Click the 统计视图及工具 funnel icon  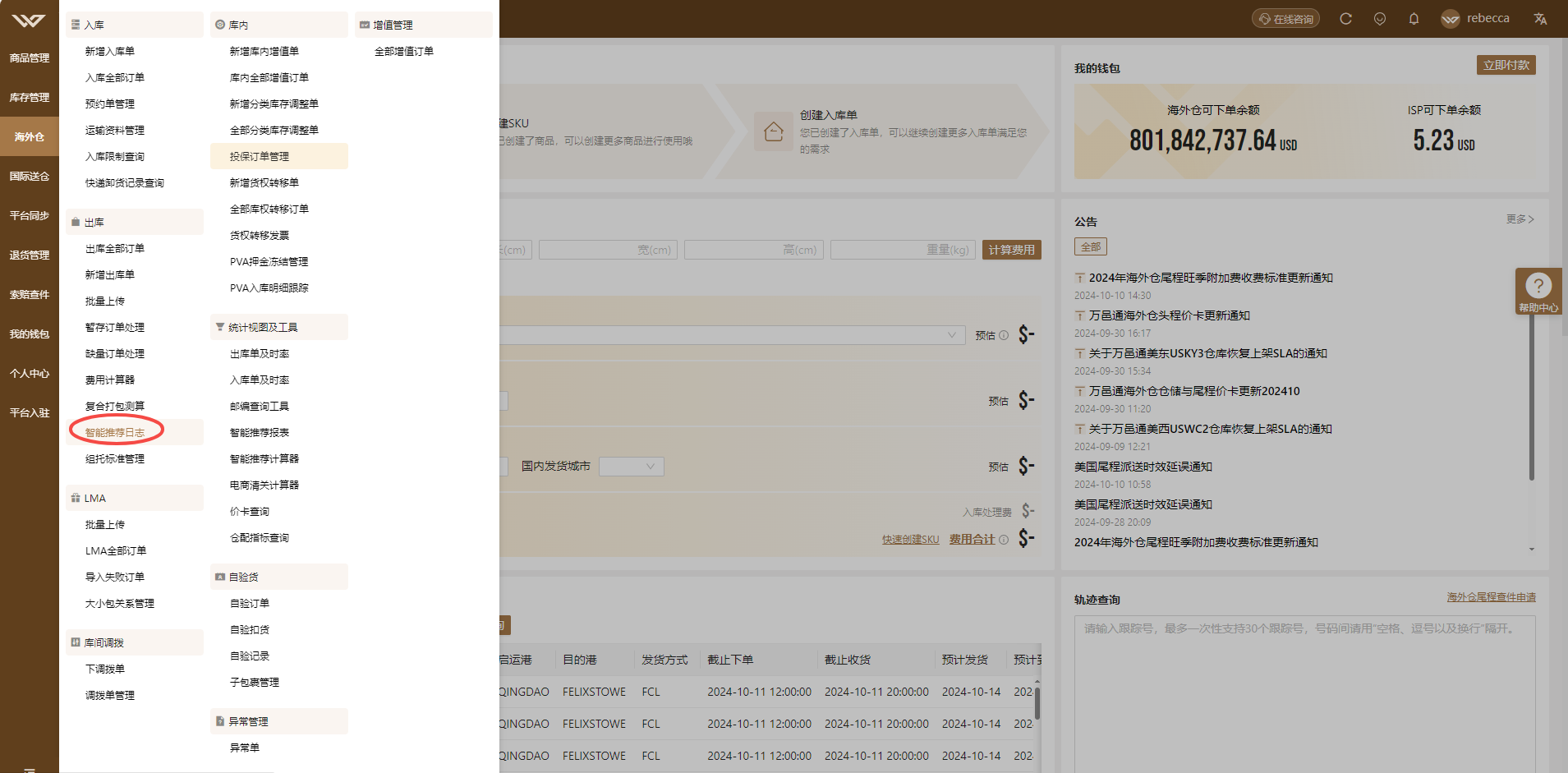click(x=220, y=327)
